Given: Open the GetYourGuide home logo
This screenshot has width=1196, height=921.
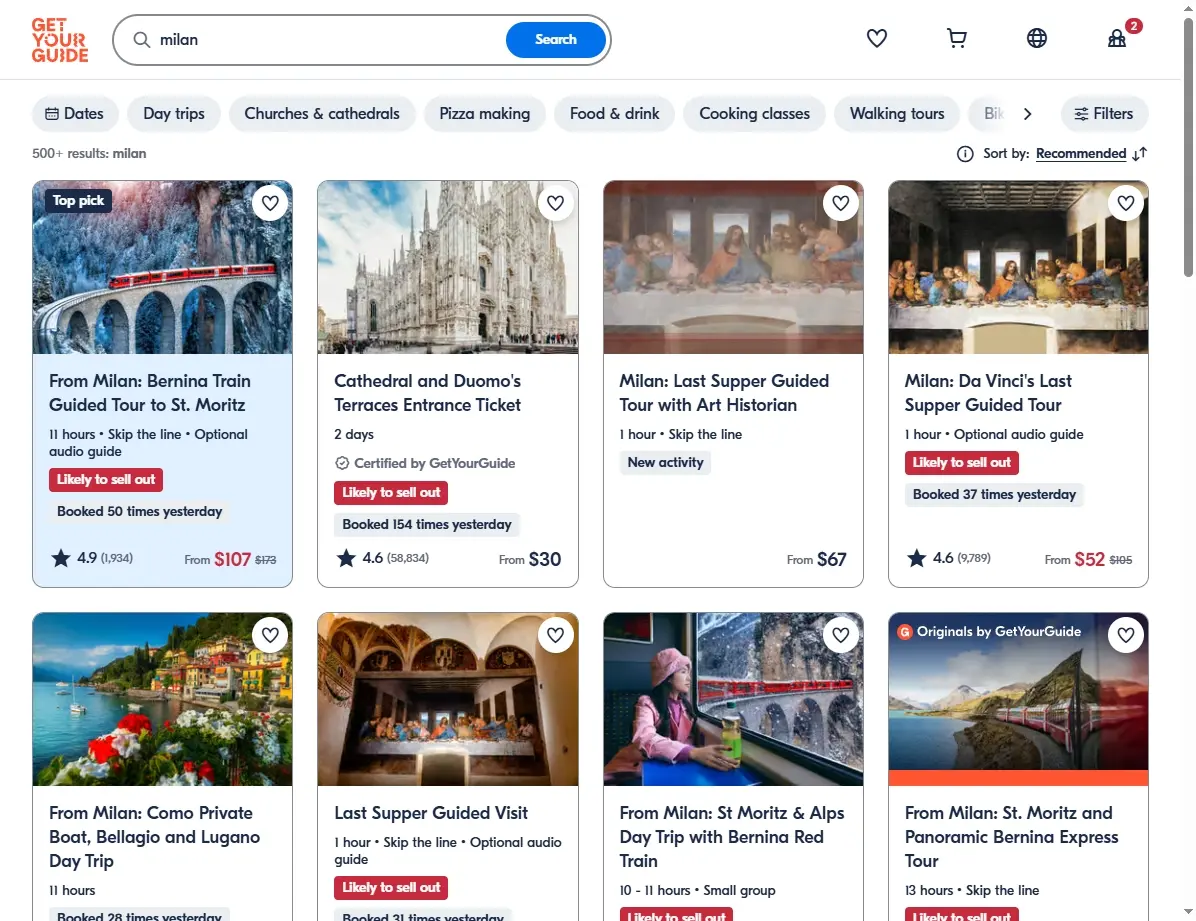Looking at the screenshot, I should pos(59,40).
